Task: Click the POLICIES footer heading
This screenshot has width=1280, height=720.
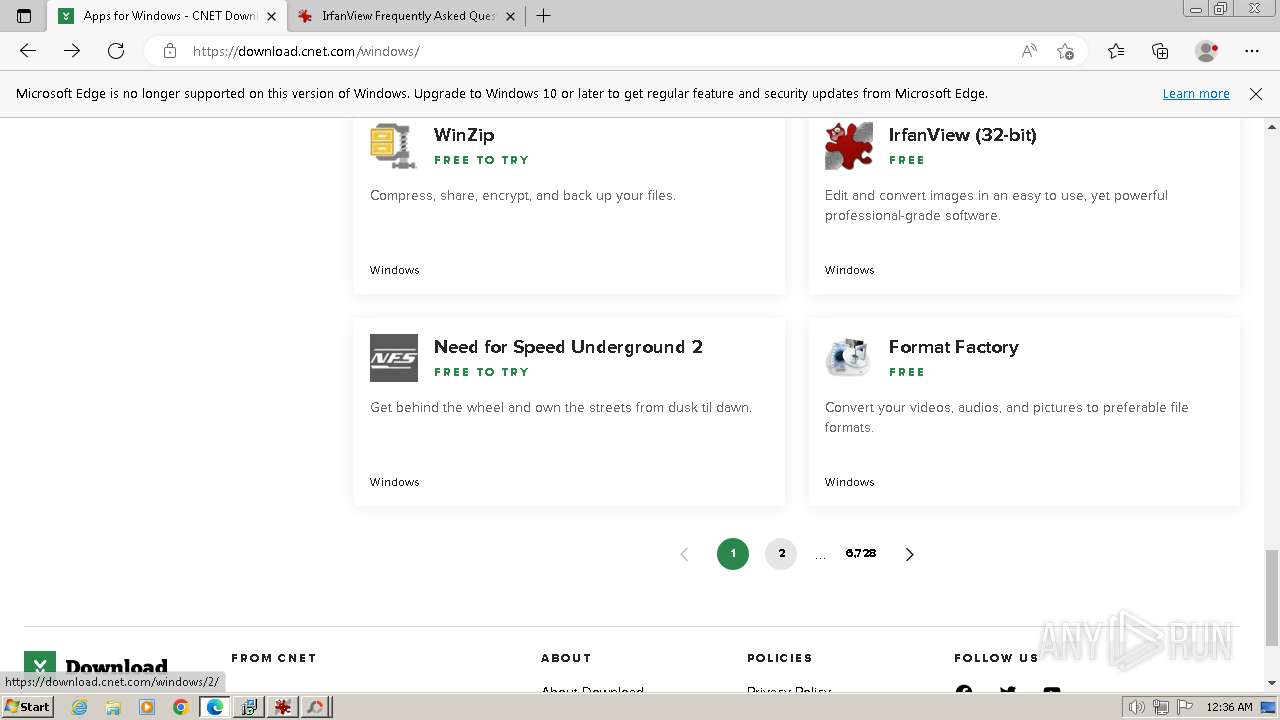Action: pos(780,658)
